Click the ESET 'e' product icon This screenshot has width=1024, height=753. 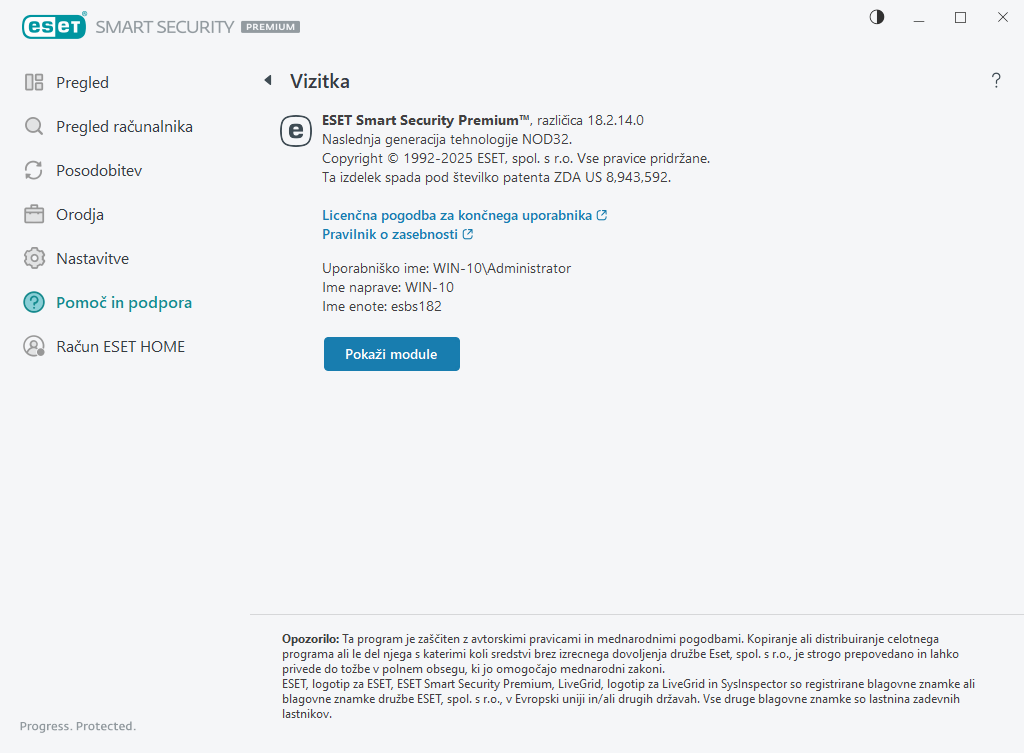click(x=295, y=131)
